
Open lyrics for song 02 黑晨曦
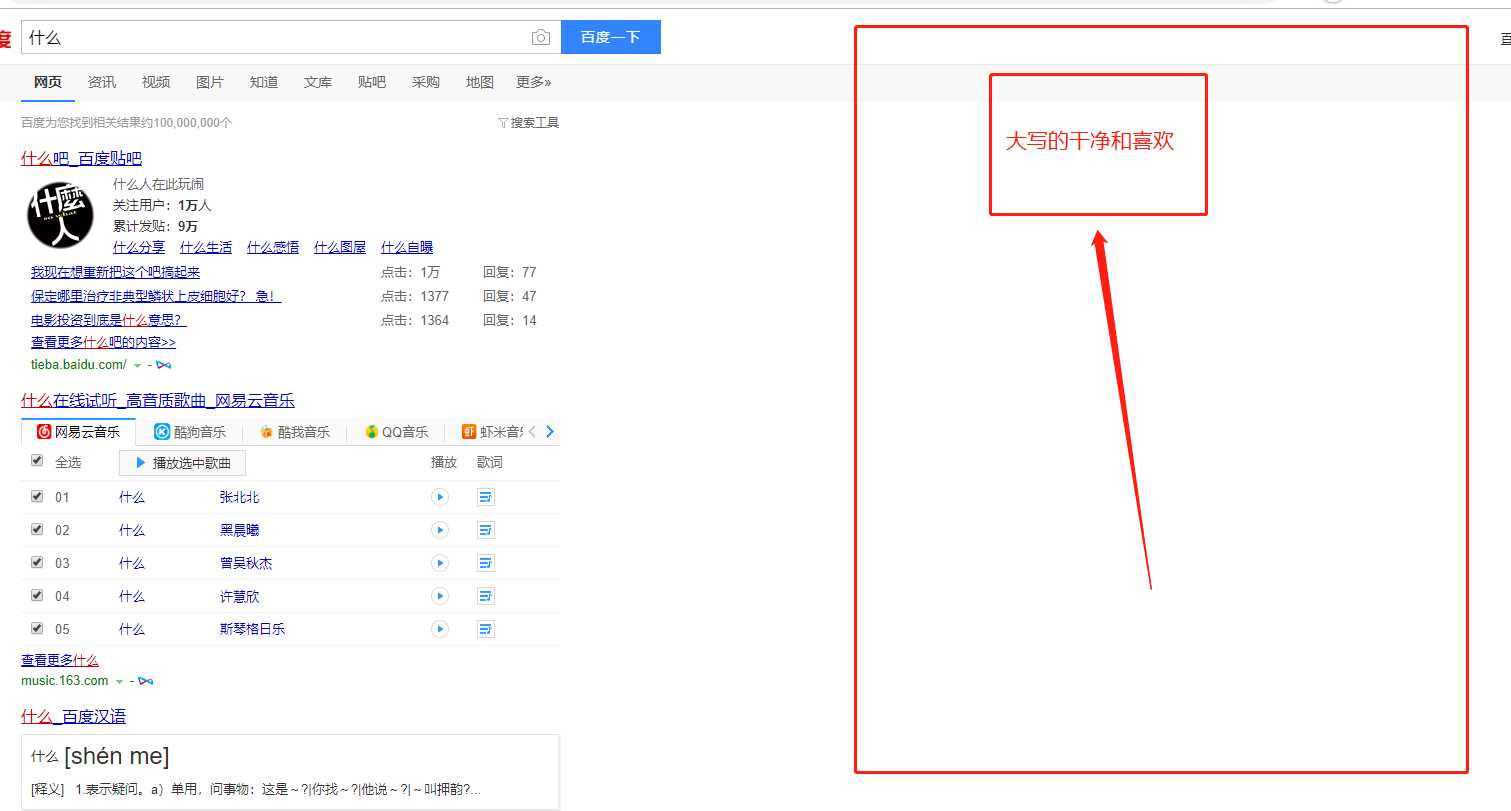pos(486,530)
